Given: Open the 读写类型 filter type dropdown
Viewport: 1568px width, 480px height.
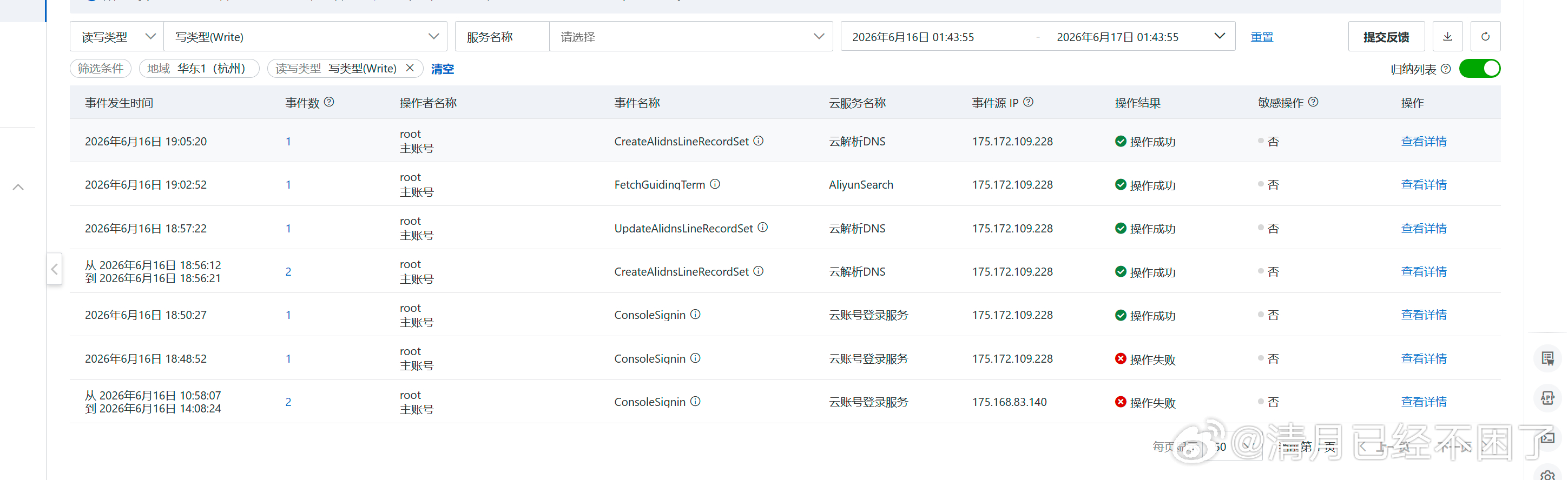Looking at the screenshot, I should pos(117,37).
